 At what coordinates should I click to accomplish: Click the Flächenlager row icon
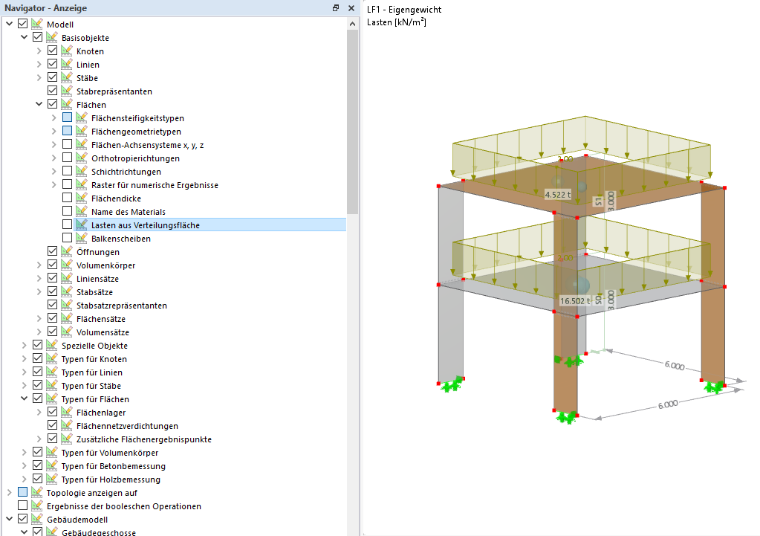tap(67, 412)
